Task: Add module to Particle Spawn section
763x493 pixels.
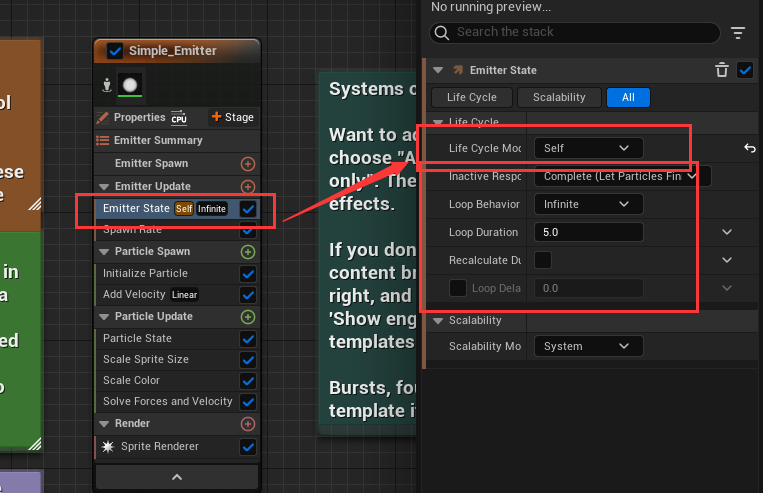Action: point(248,252)
